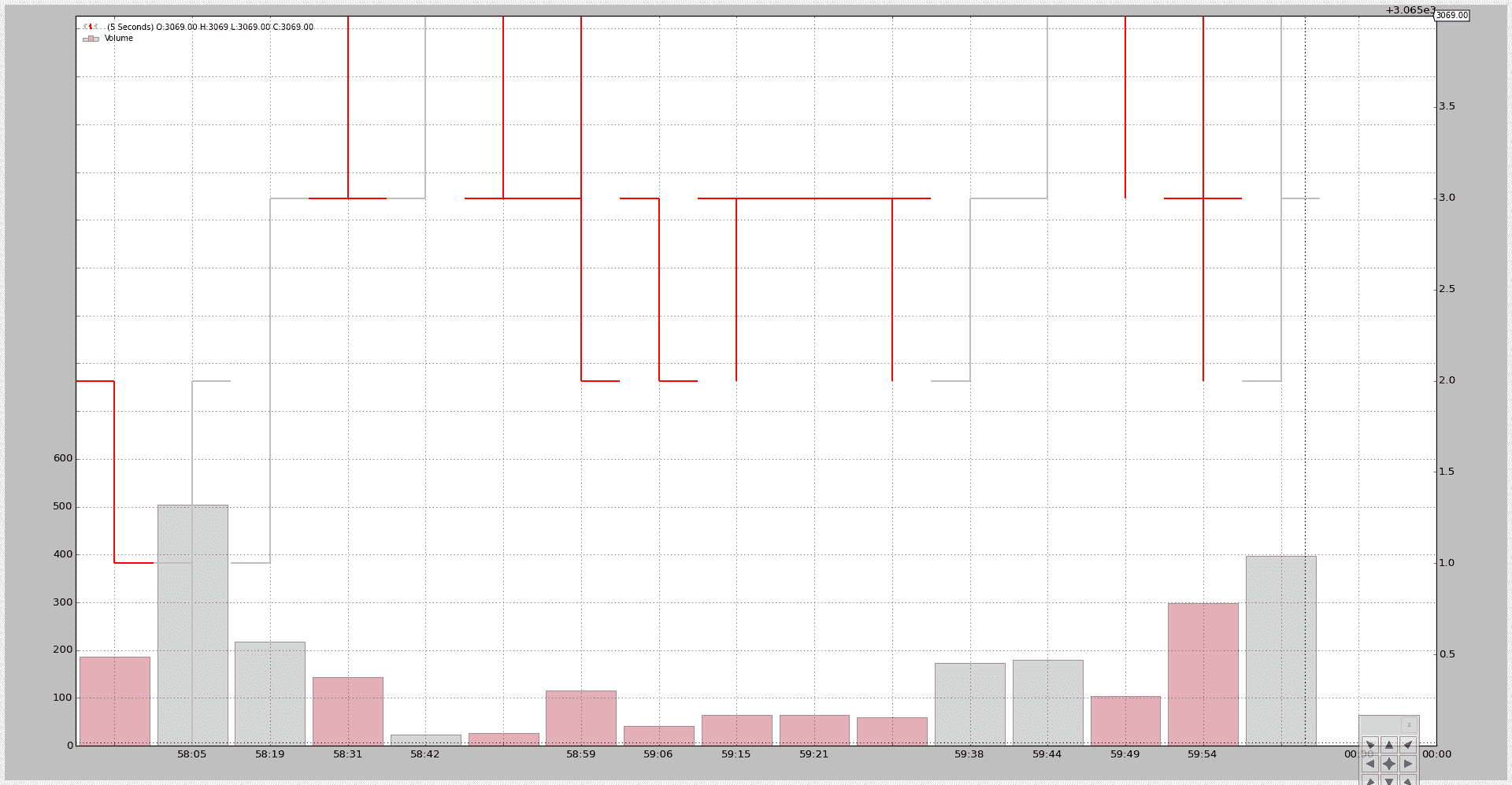Click the Volume legend histogram icon
1512x785 pixels.
pos(91,39)
